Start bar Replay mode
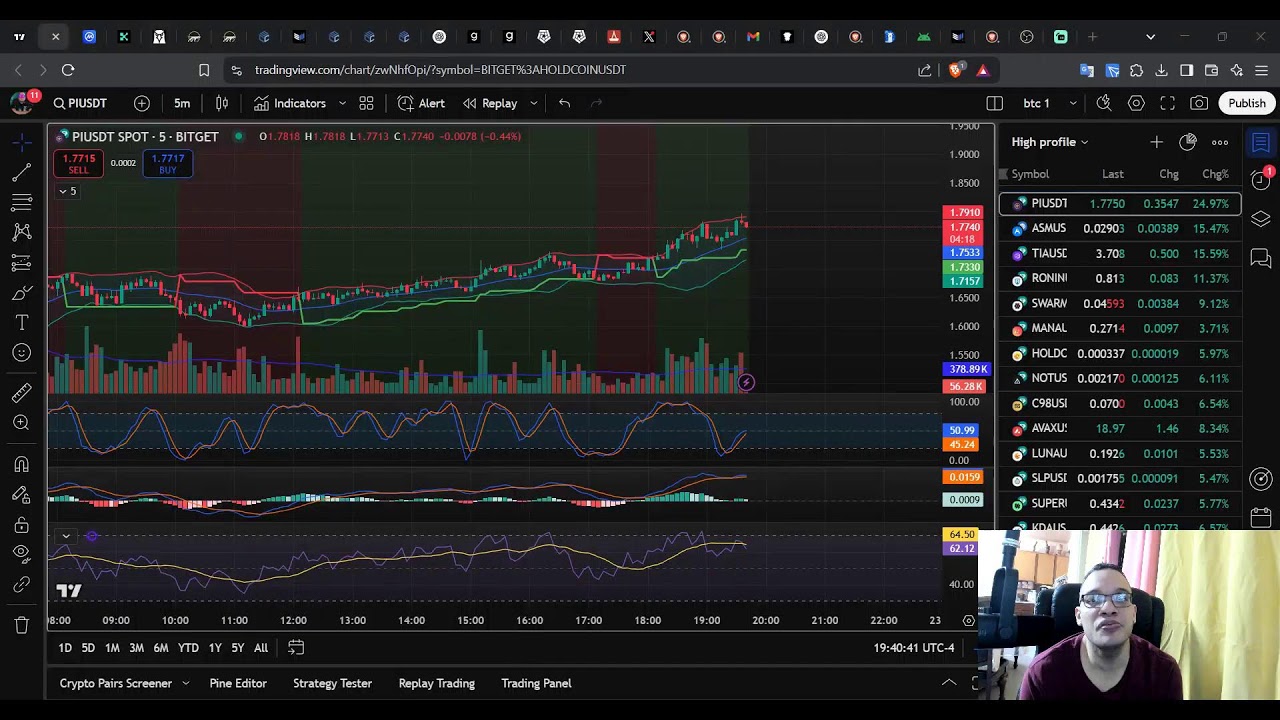The image size is (1280, 720). pos(490,103)
